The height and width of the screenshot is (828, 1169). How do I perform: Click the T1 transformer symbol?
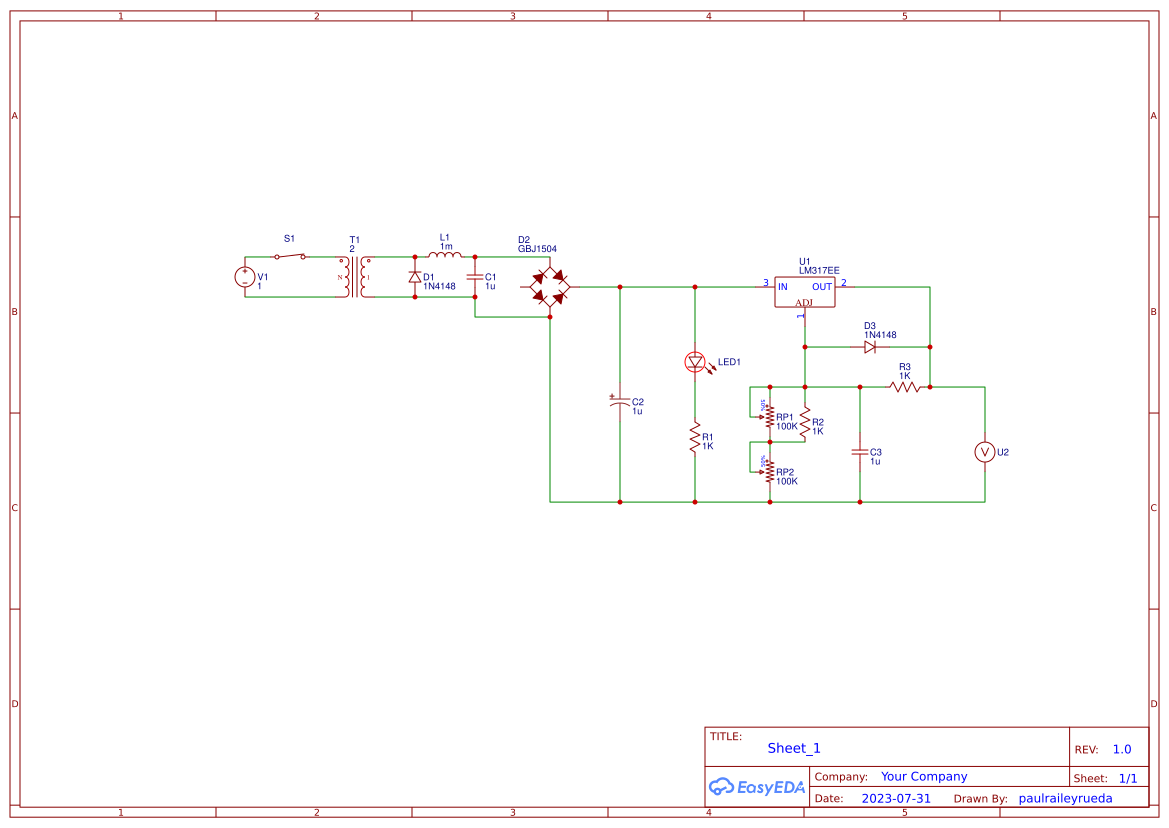354,277
